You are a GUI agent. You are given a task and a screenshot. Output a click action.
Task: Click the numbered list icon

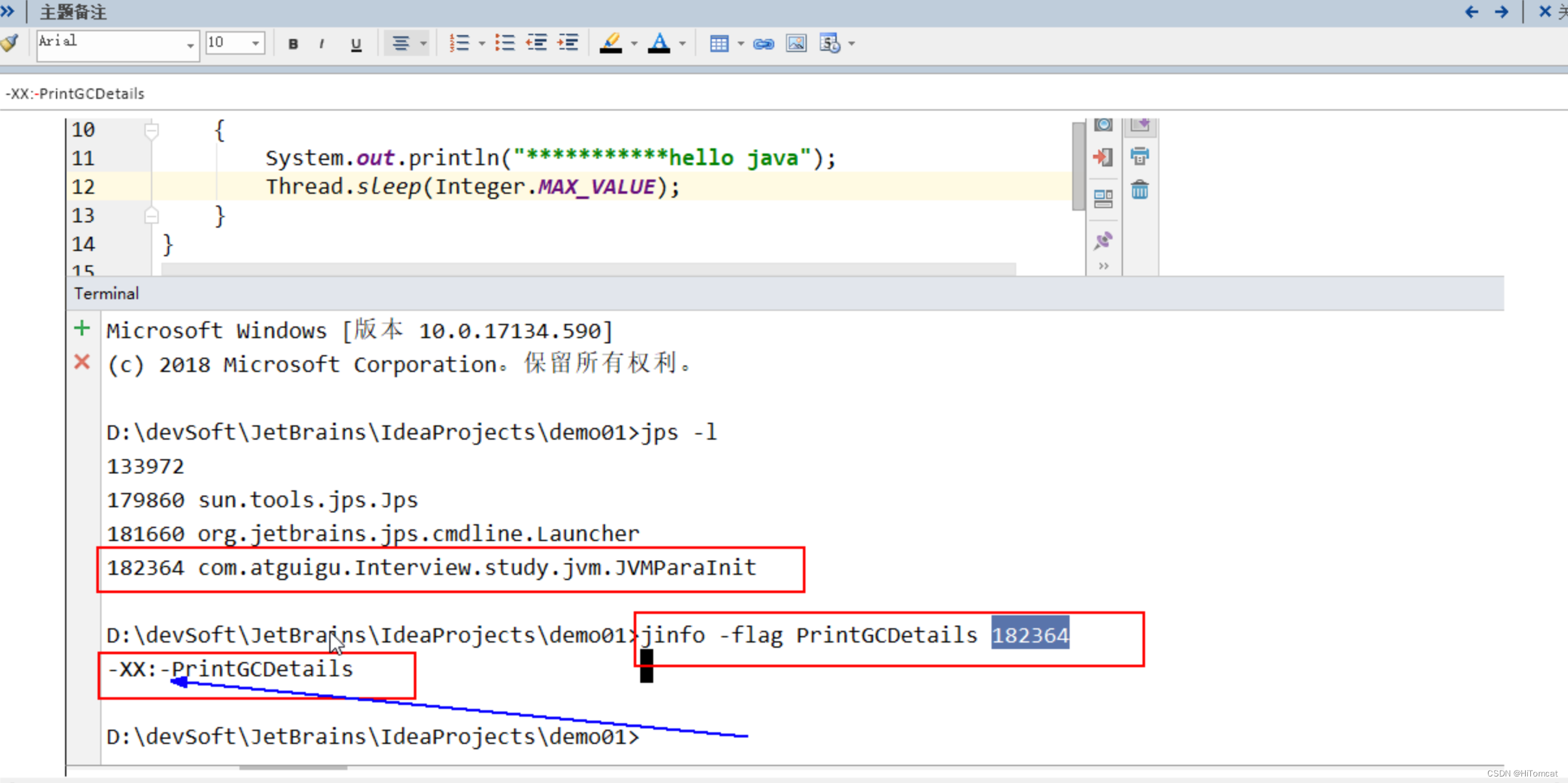[x=459, y=44]
